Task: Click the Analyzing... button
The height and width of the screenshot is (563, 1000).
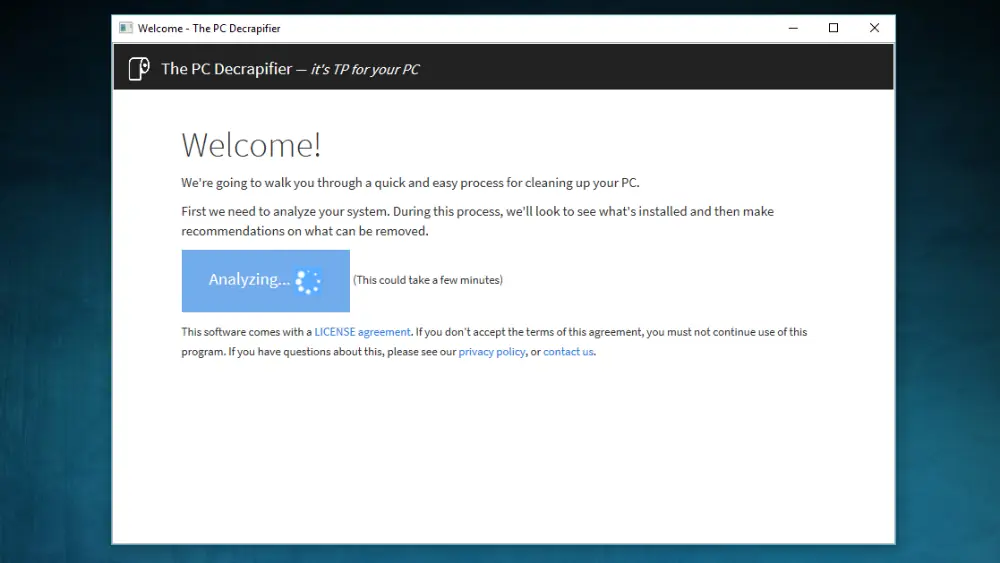Action: point(265,281)
